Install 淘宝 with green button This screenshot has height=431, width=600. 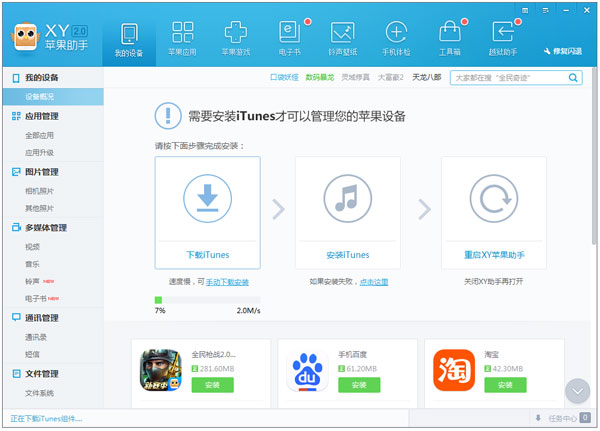505,385
